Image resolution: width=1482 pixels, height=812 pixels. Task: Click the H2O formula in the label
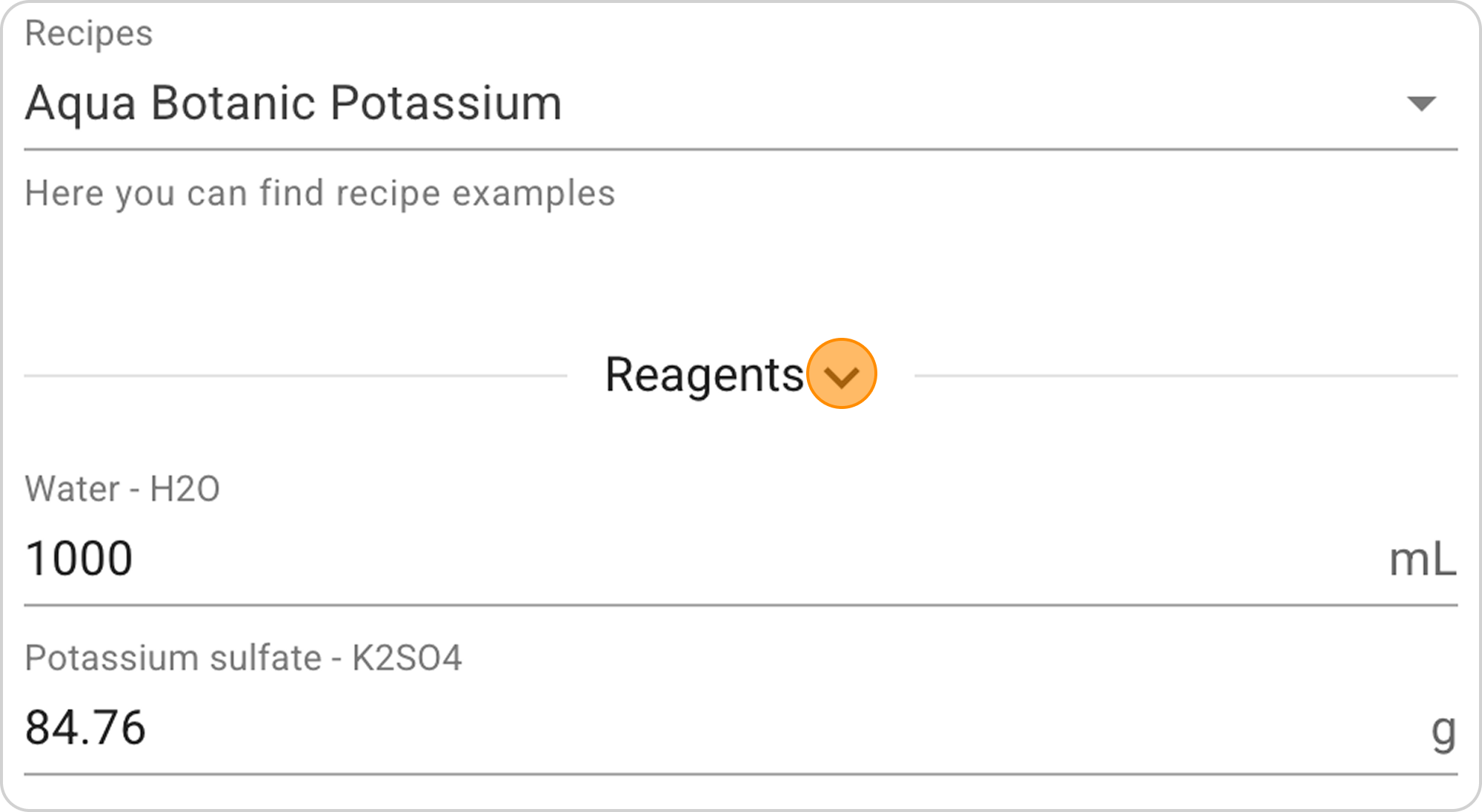[x=185, y=489]
